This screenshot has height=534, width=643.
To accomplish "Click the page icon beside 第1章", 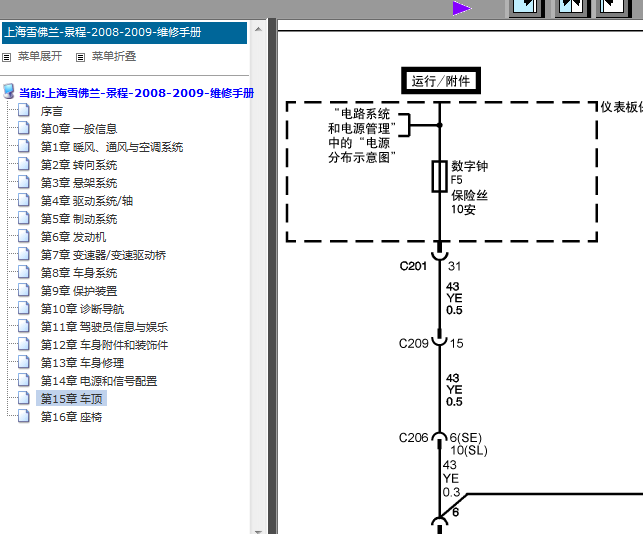I will [24, 146].
